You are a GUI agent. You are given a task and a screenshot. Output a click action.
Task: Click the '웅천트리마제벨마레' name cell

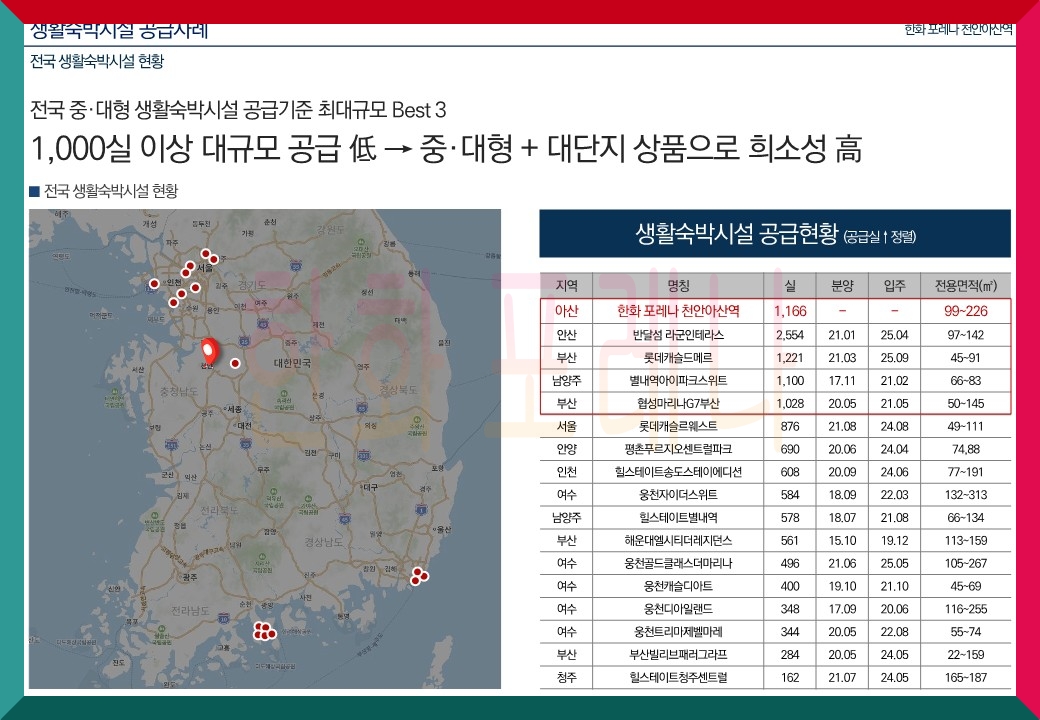coord(679,632)
